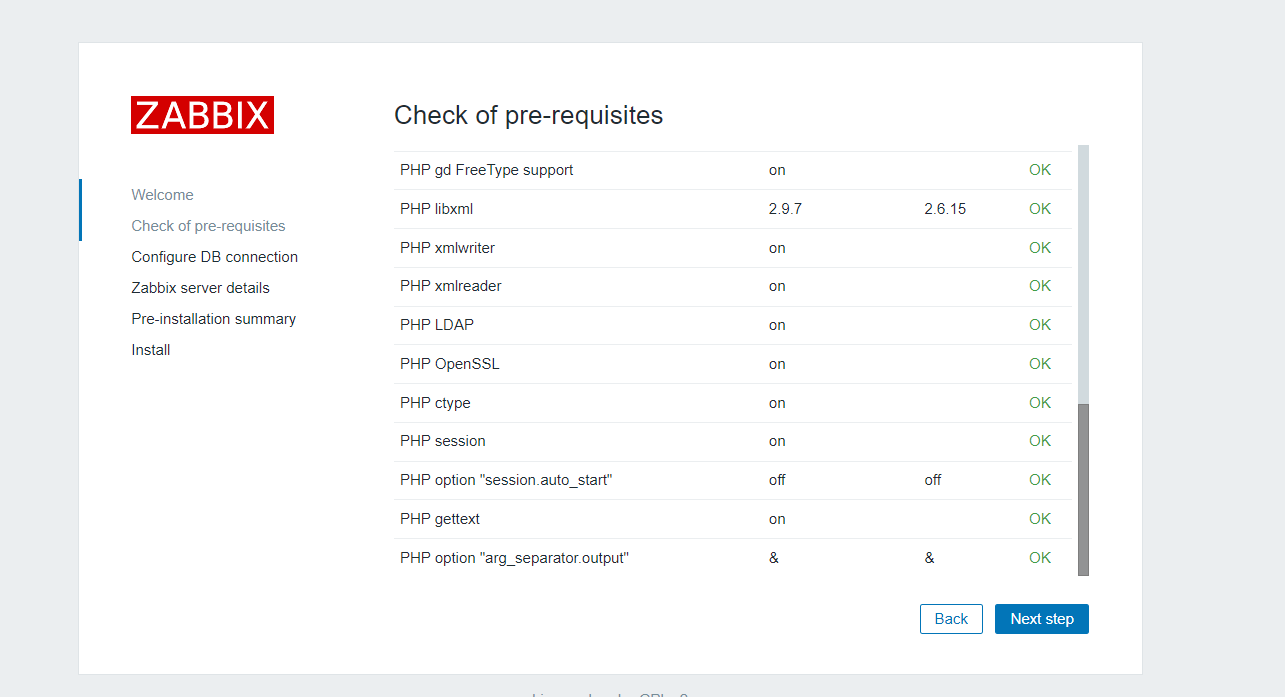
Task: Open the Configure DB connection step
Action: [214, 257]
